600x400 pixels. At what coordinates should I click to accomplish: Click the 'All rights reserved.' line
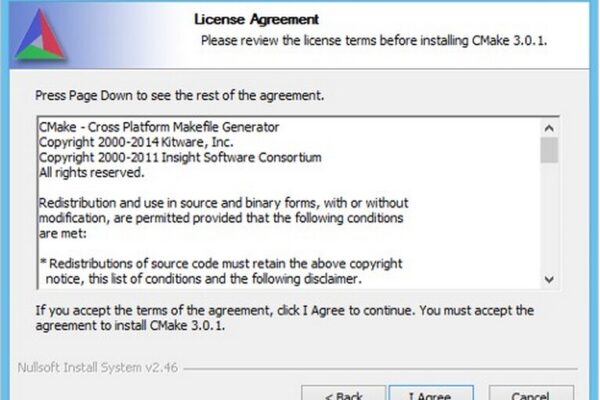(x=91, y=173)
